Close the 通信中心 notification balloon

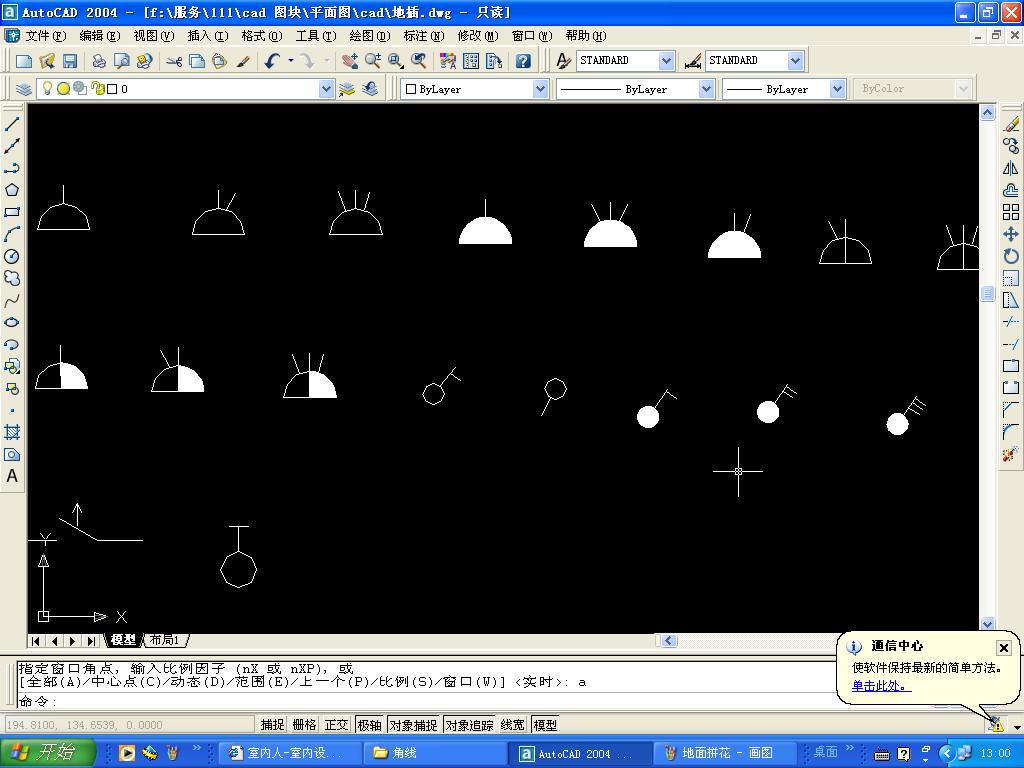coord(1004,647)
